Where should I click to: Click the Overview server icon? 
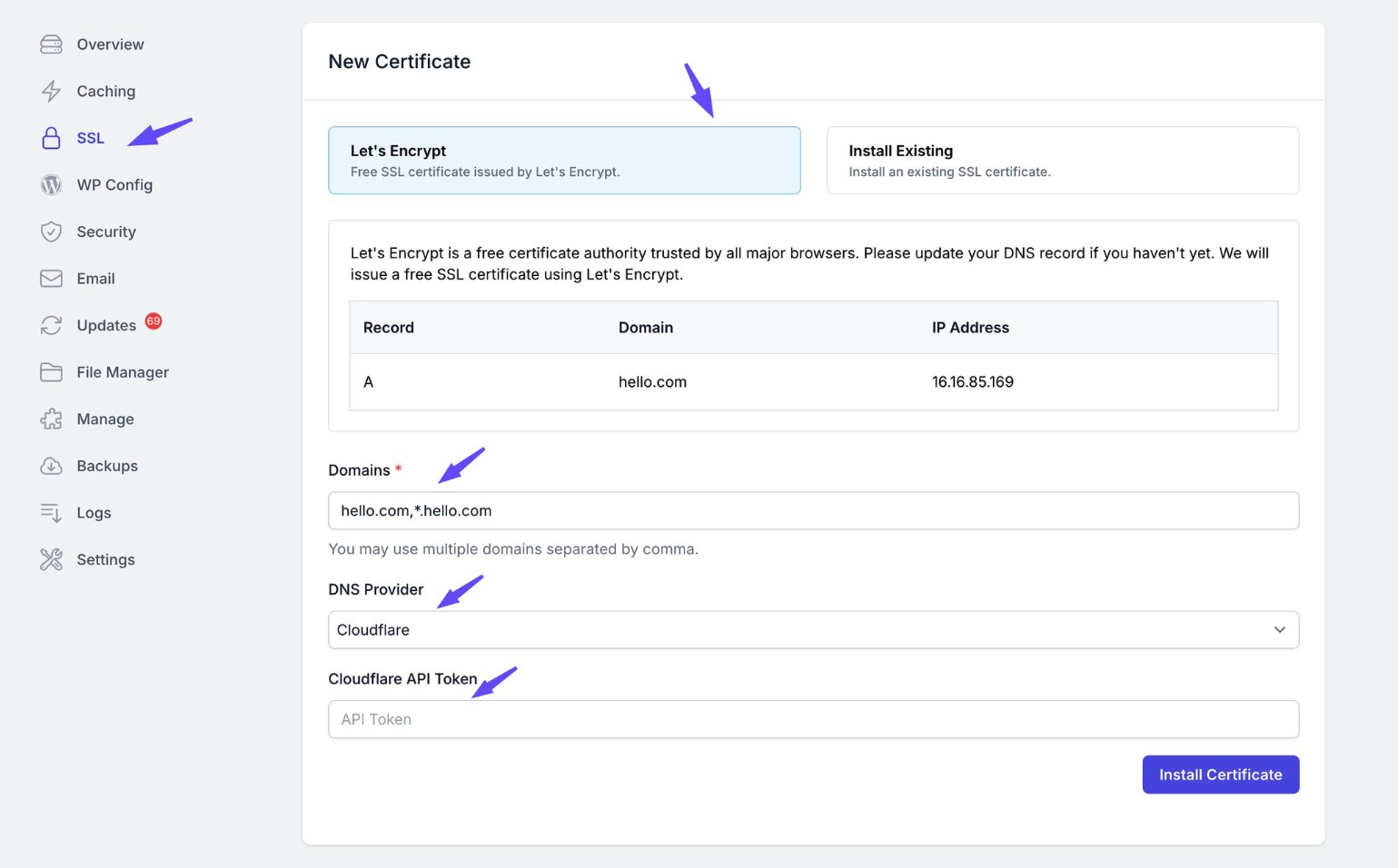pyautogui.click(x=51, y=44)
